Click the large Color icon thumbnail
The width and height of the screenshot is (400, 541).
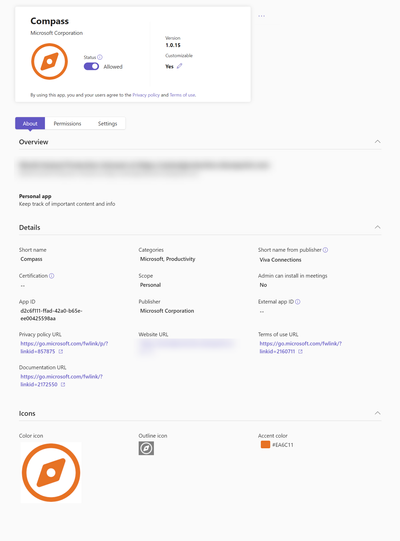click(x=51, y=472)
